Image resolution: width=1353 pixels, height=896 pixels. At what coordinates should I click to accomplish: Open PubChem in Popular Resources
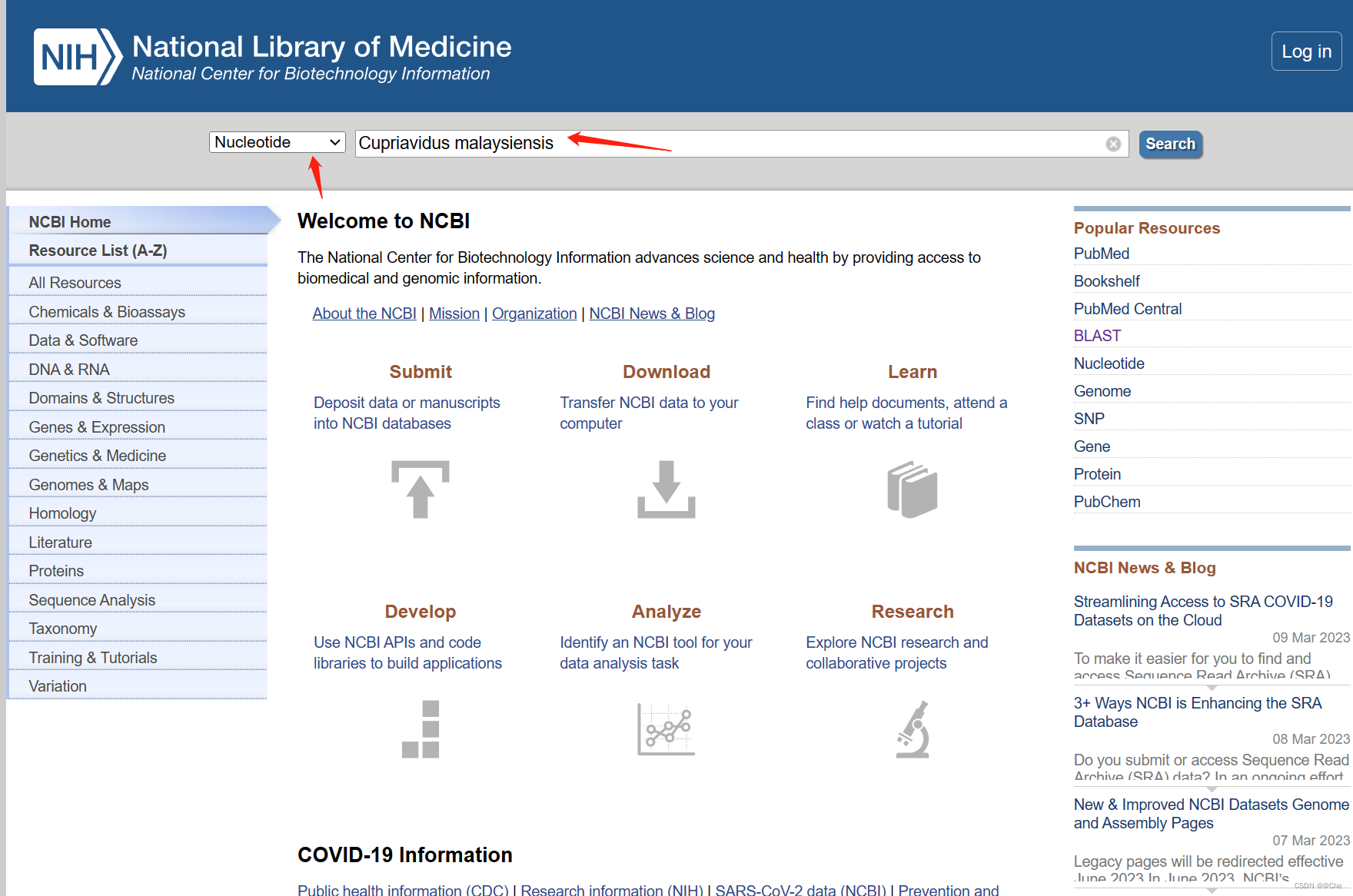point(1107,502)
